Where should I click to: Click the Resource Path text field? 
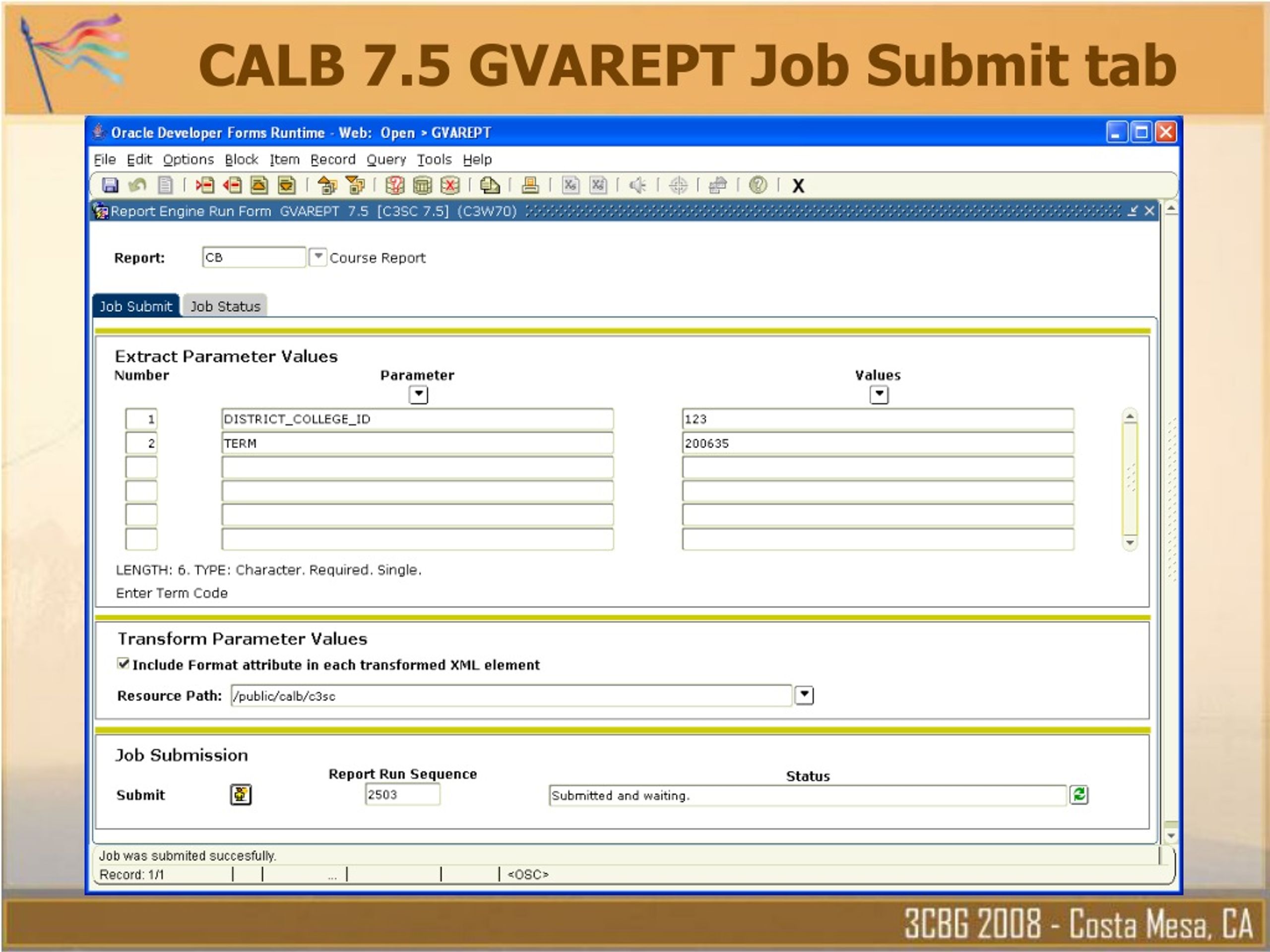[511, 696]
